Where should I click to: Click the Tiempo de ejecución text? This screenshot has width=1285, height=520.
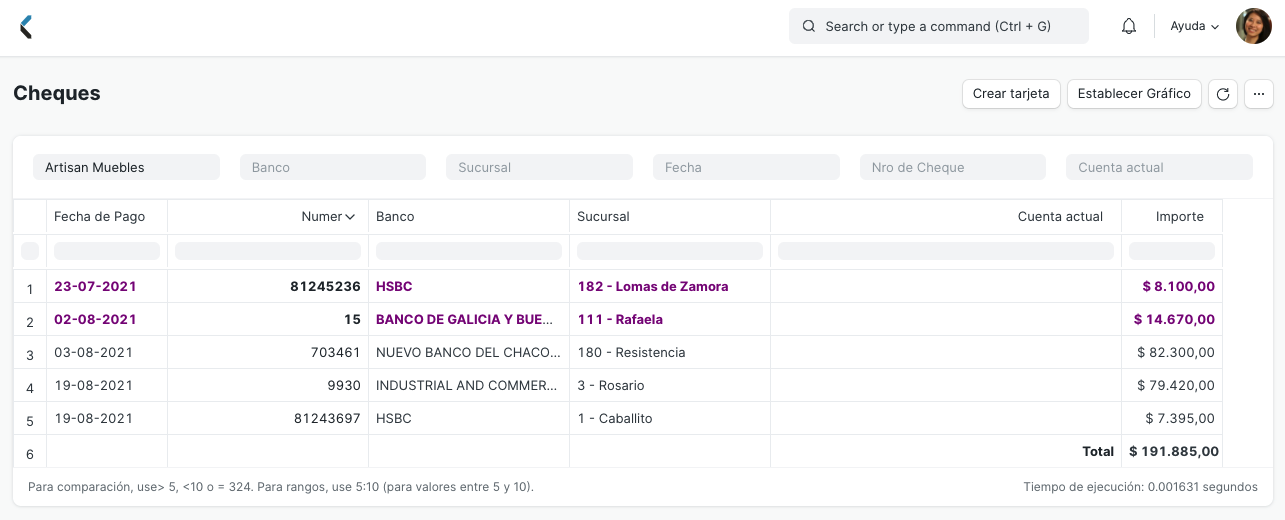tap(1140, 487)
